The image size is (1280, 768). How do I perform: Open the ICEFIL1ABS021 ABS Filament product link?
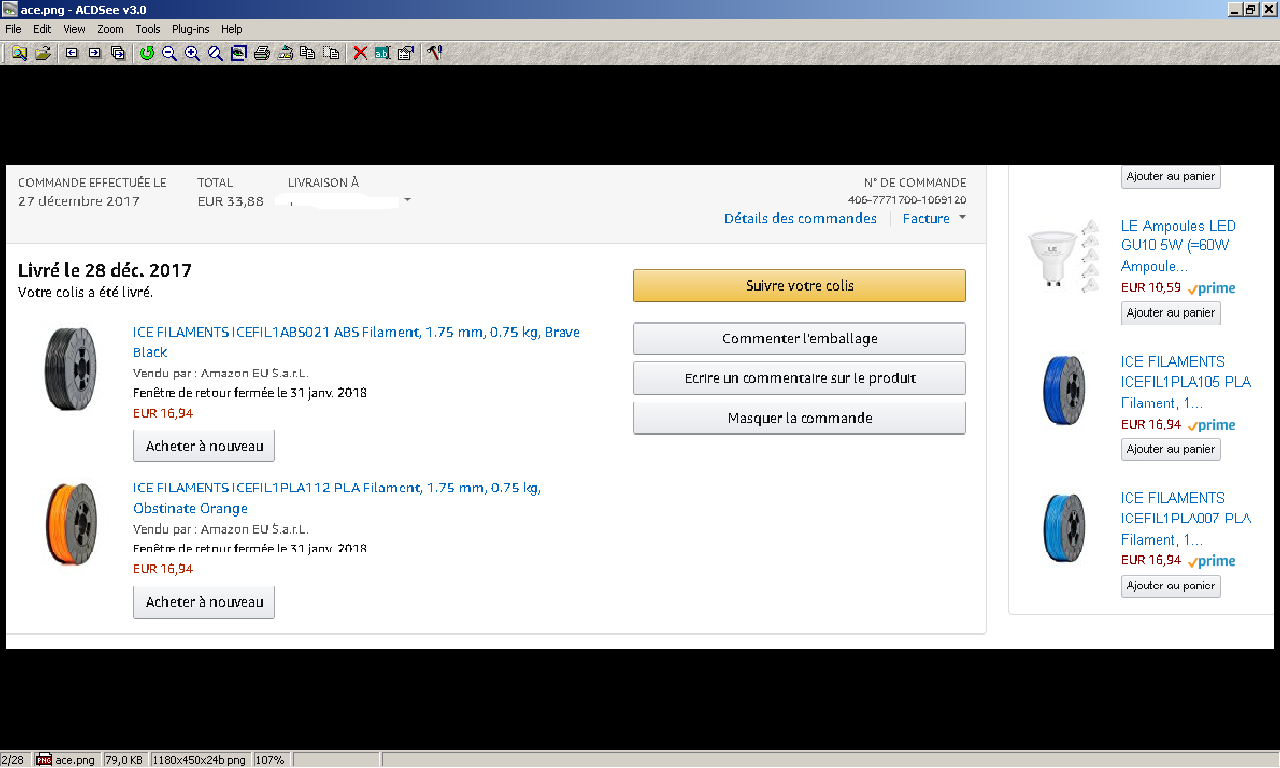coord(356,342)
